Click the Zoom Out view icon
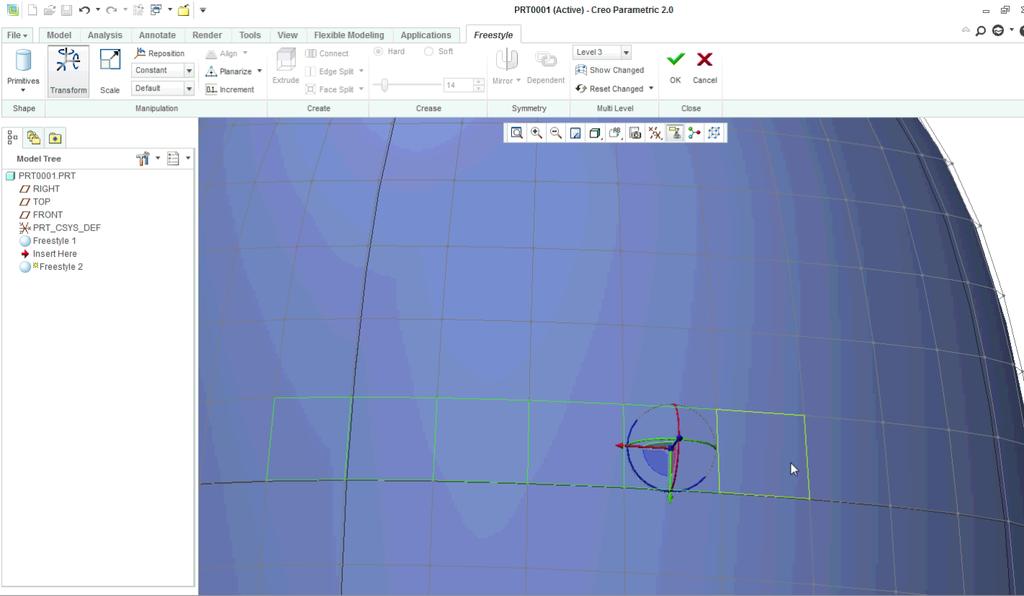Screen dimensions: 1024x596 pos(556,133)
